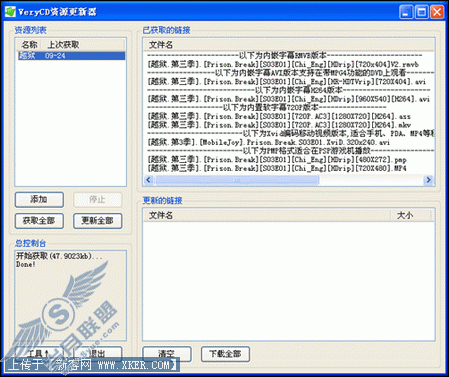This screenshot has height=377, width=449.
Task: Select the 720P.AC3 .mkv file row
Action: tap(279, 125)
